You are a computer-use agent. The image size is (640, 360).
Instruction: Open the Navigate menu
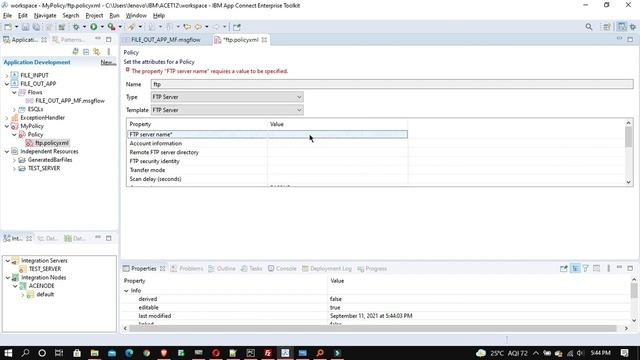click(x=45, y=16)
